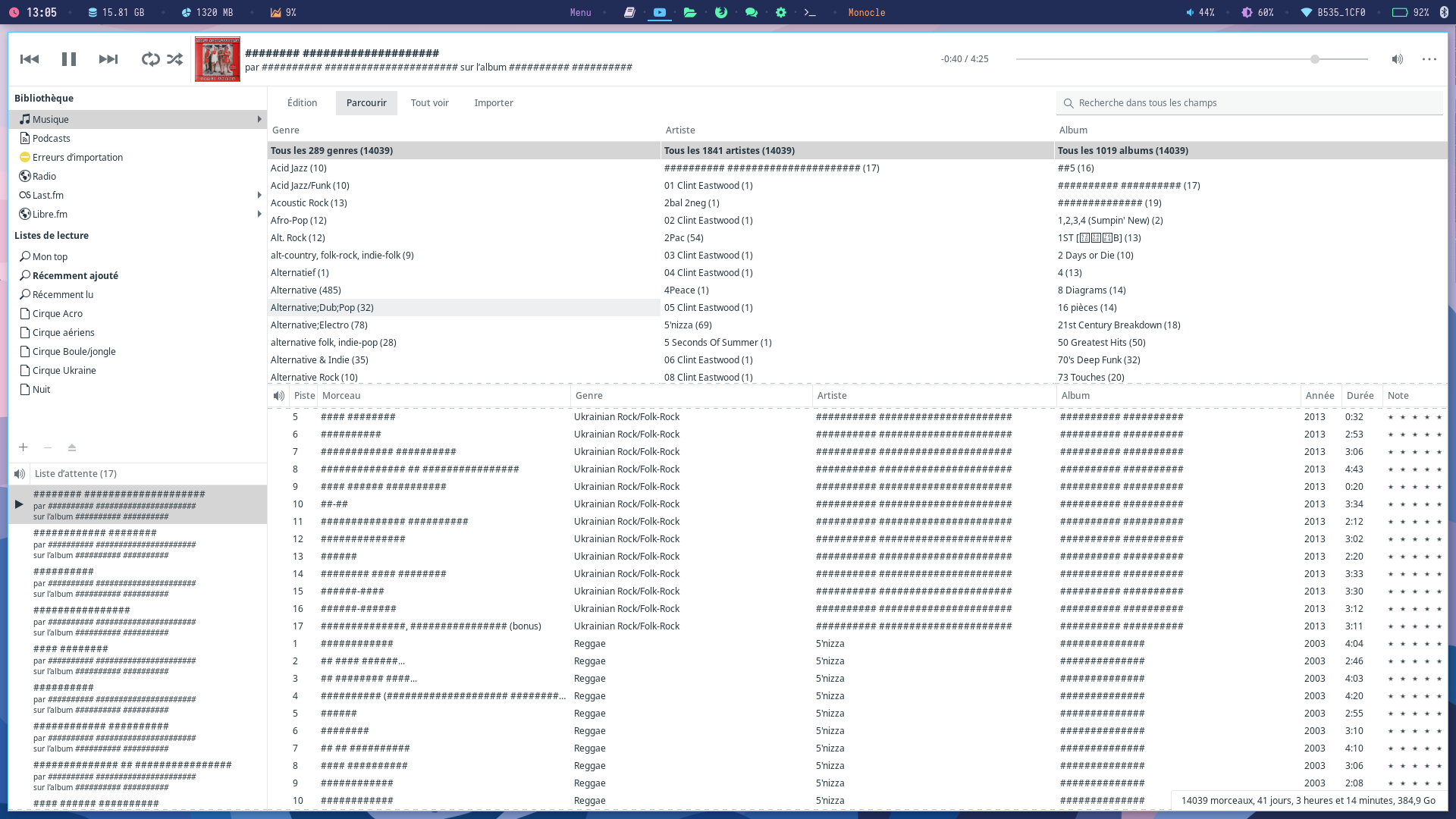Add a new playlist with plus icon

tap(24, 447)
